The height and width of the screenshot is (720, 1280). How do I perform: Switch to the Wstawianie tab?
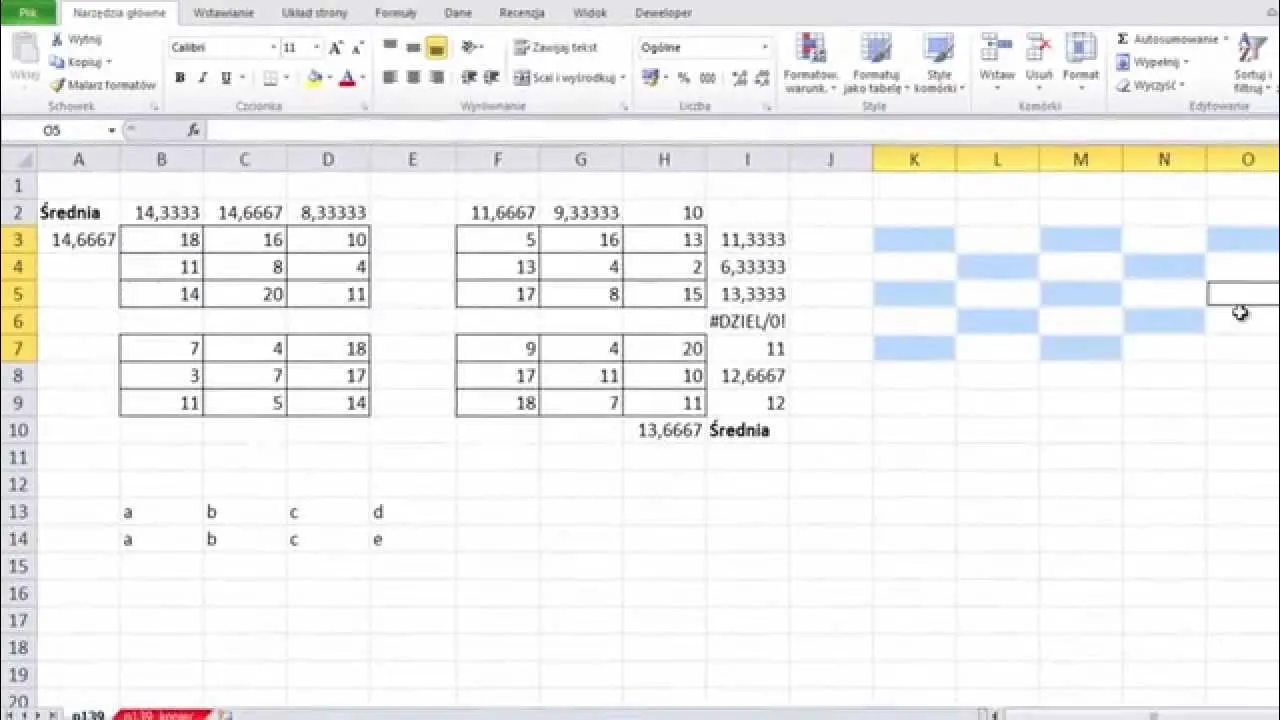[223, 13]
